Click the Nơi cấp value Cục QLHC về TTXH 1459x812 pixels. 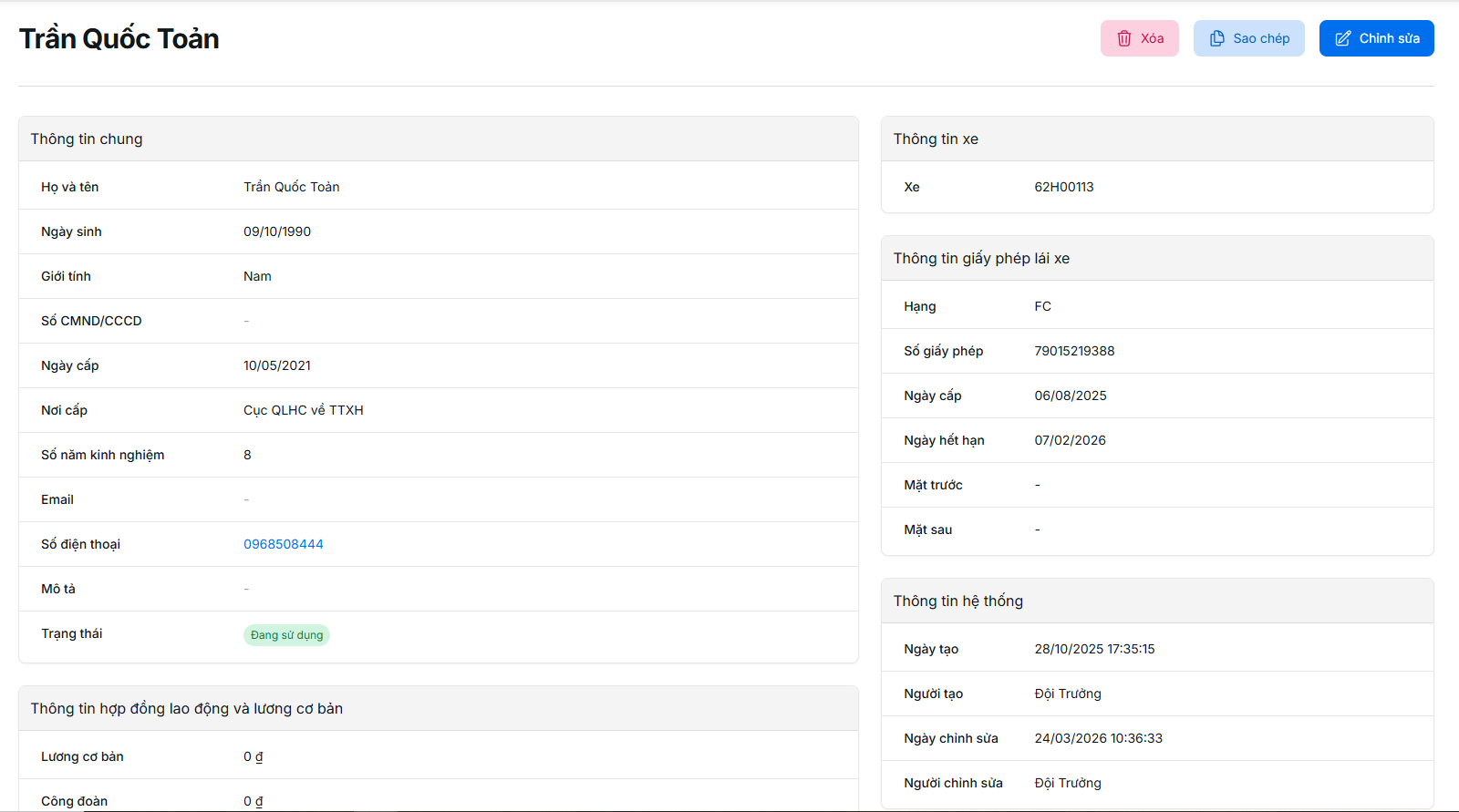(303, 410)
